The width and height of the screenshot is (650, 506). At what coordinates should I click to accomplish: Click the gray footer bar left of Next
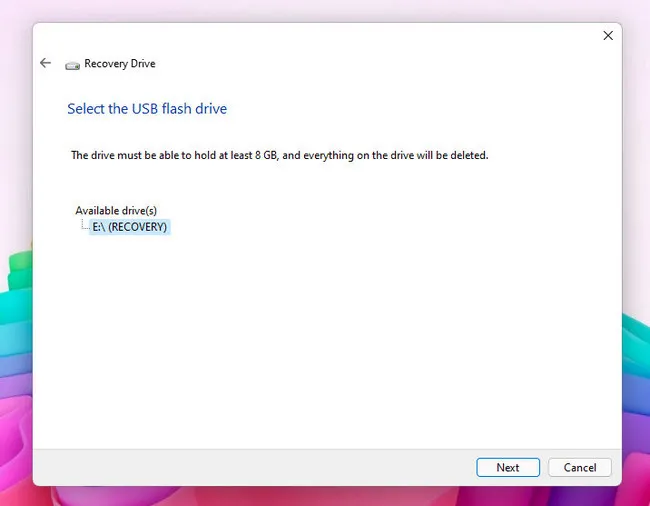(x=250, y=467)
